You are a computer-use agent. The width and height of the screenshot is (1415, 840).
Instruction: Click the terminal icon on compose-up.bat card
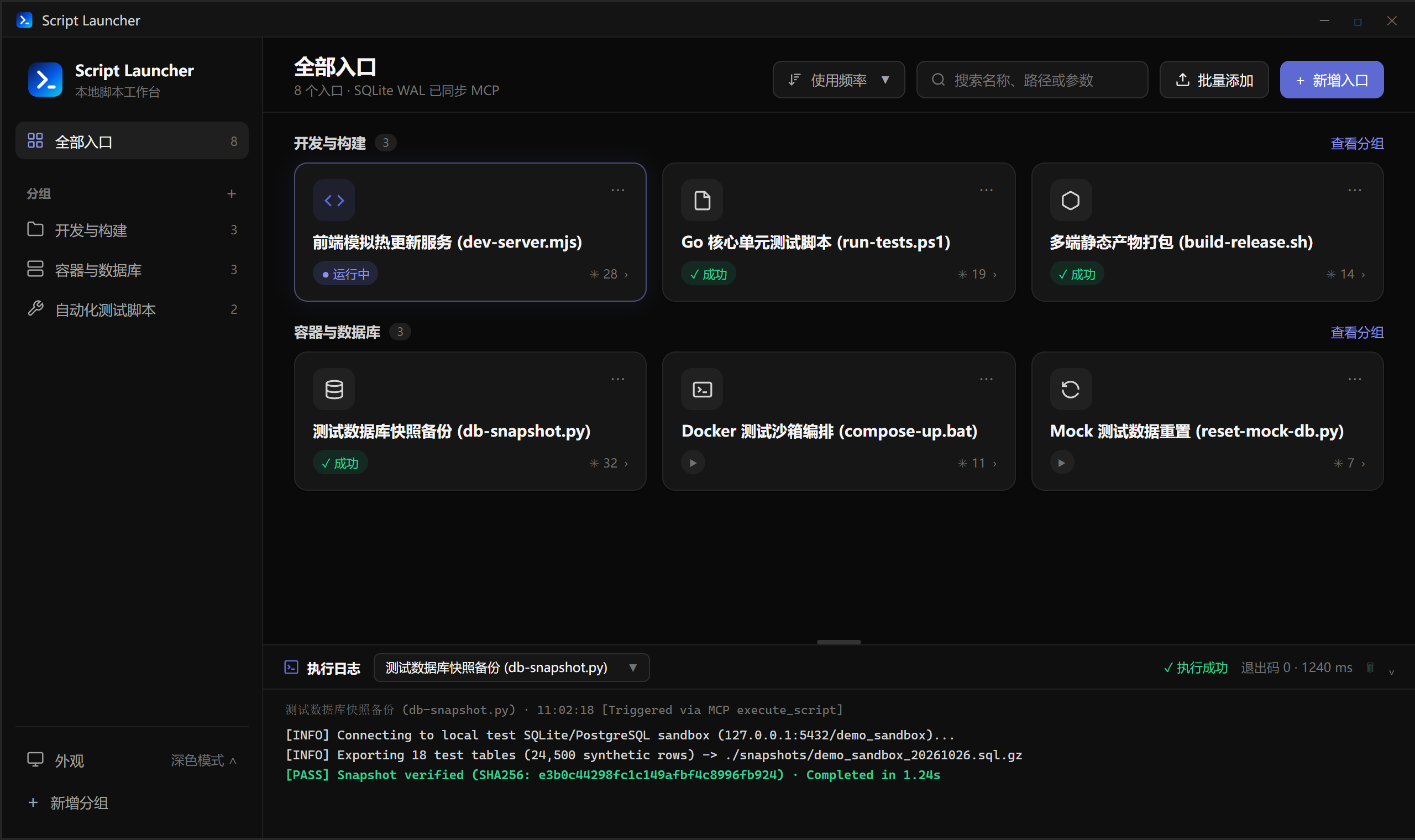[702, 390]
